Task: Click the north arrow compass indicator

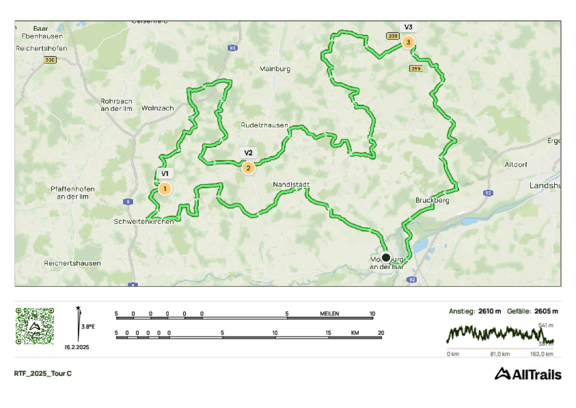Action: (78, 324)
